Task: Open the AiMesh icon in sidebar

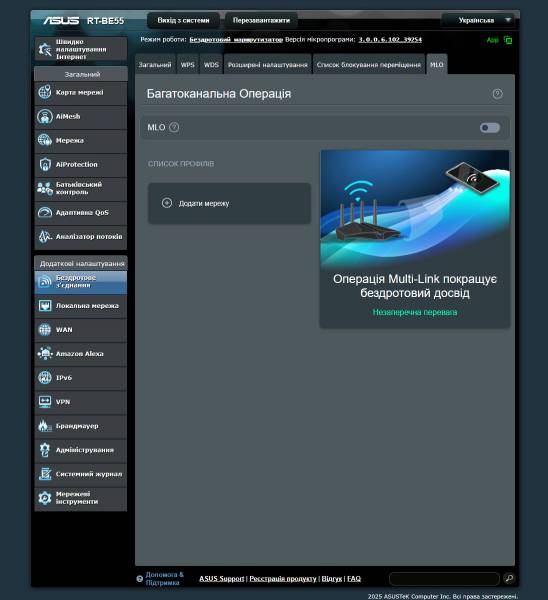Action: point(45,116)
